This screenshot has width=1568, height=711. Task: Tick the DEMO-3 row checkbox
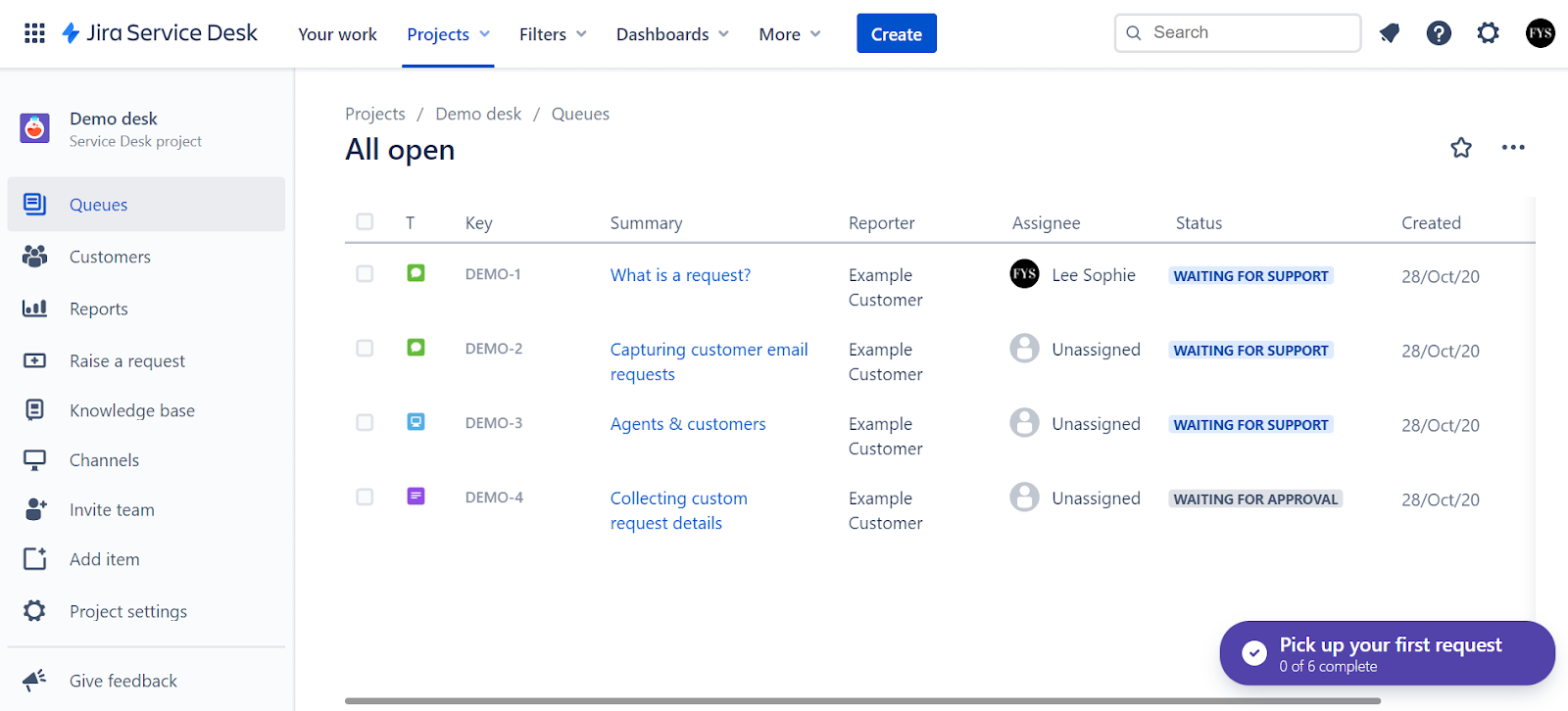tap(365, 423)
